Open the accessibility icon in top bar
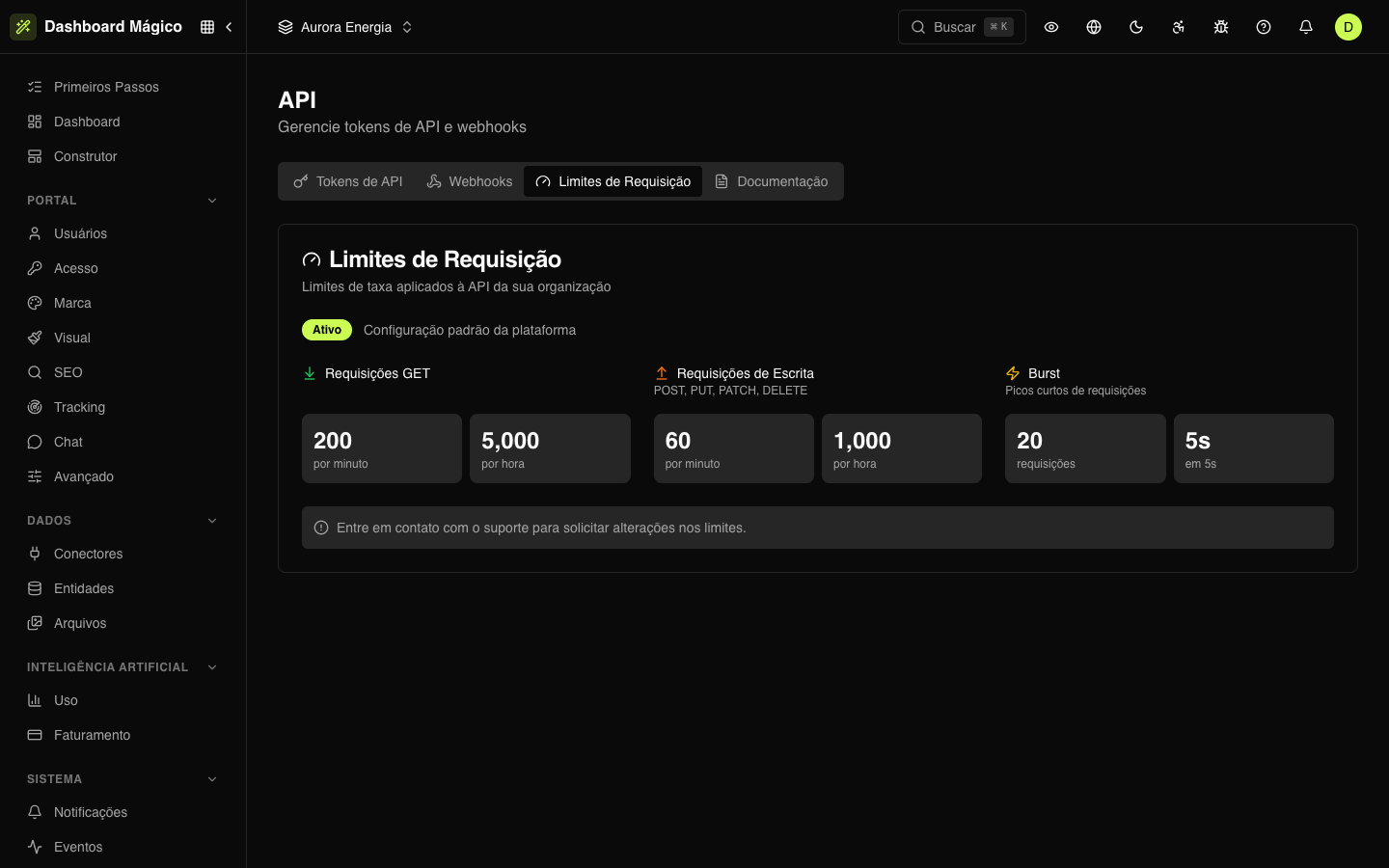This screenshot has width=1389, height=868. pyautogui.click(x=1179, y=27)
